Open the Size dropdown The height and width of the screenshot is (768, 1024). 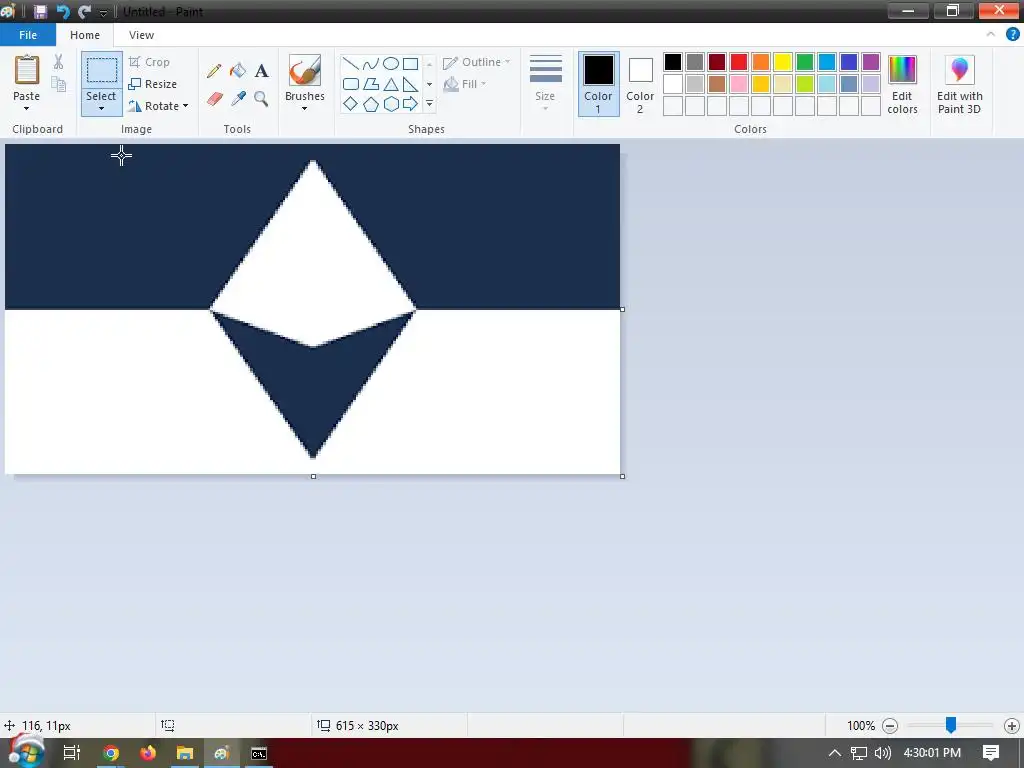tap(545, 84)
